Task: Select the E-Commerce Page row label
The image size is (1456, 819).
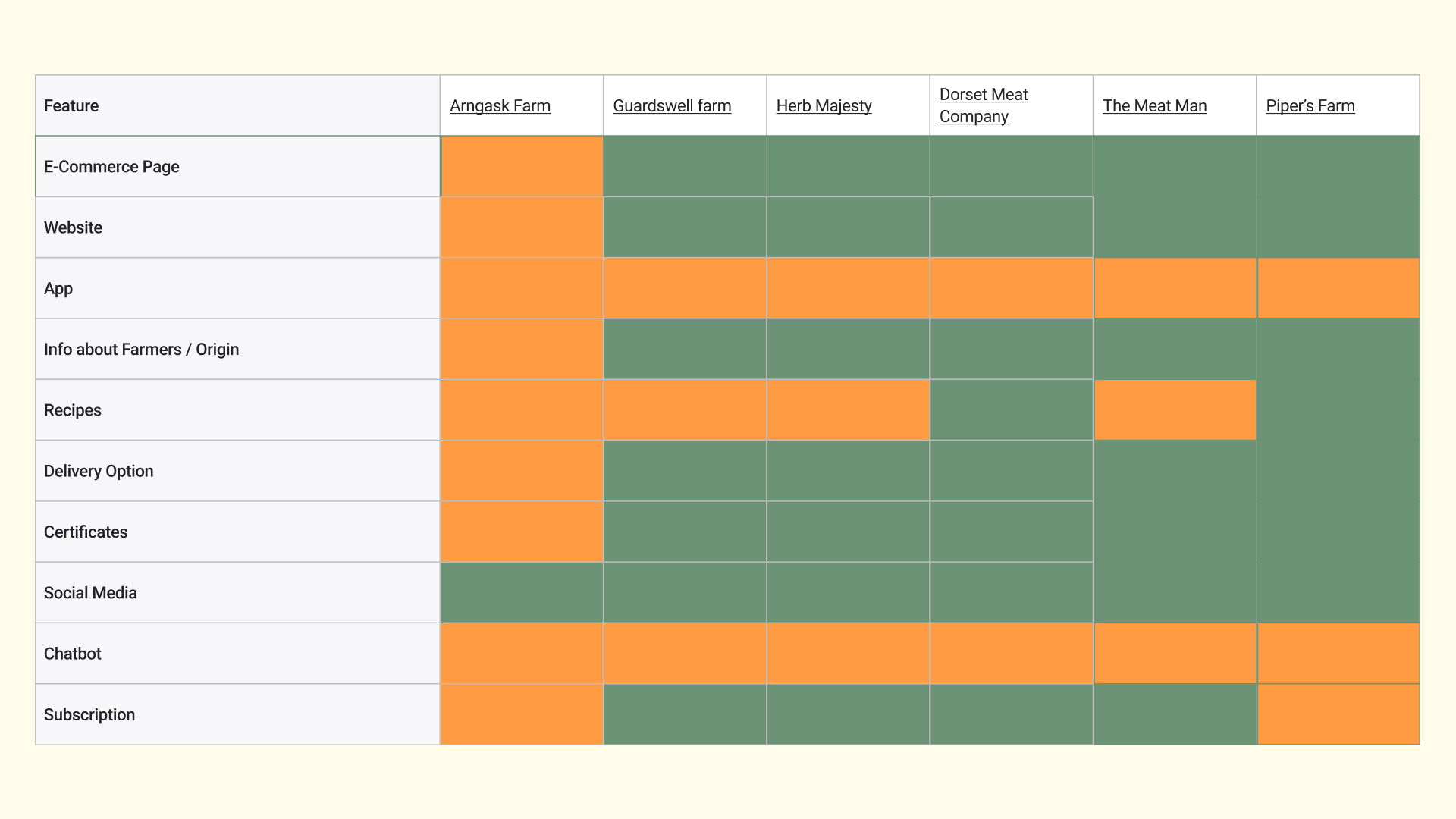Action: coord(111,167)
